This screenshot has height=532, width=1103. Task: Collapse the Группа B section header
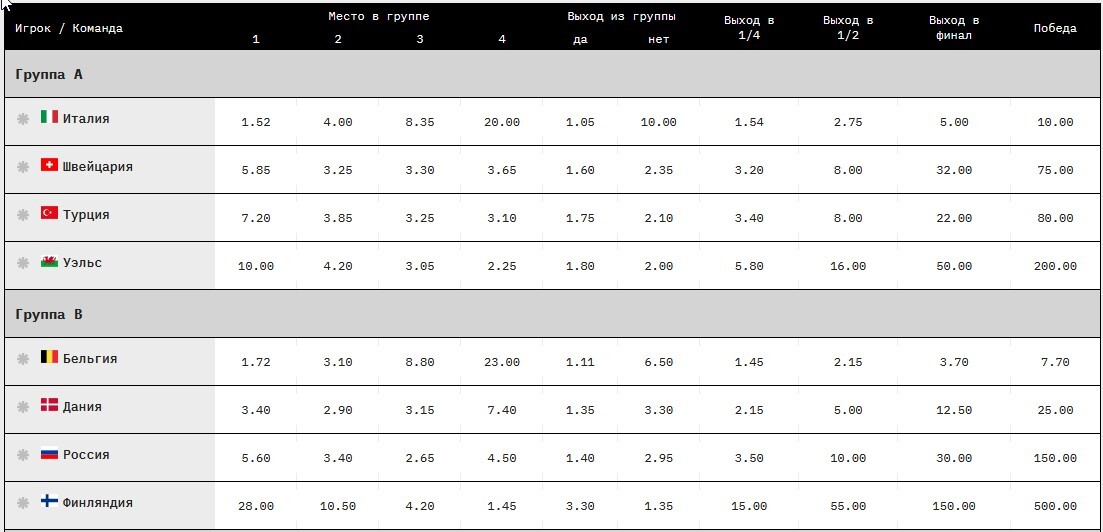[x=552, y=314]
